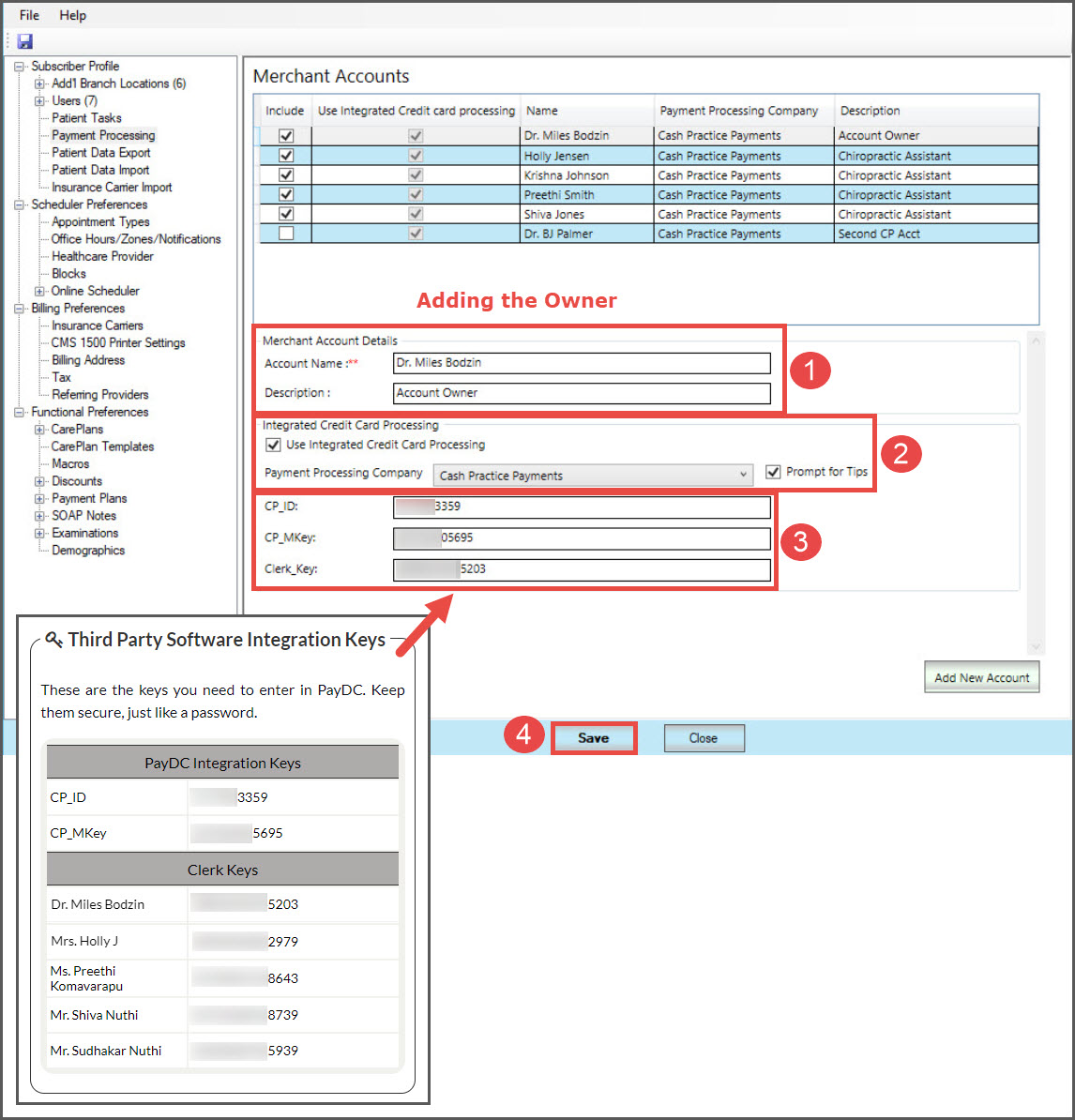Screen dimensions: 1075x1120
Task: Collapse the Billing Preferences node
Action: (20, 309)
